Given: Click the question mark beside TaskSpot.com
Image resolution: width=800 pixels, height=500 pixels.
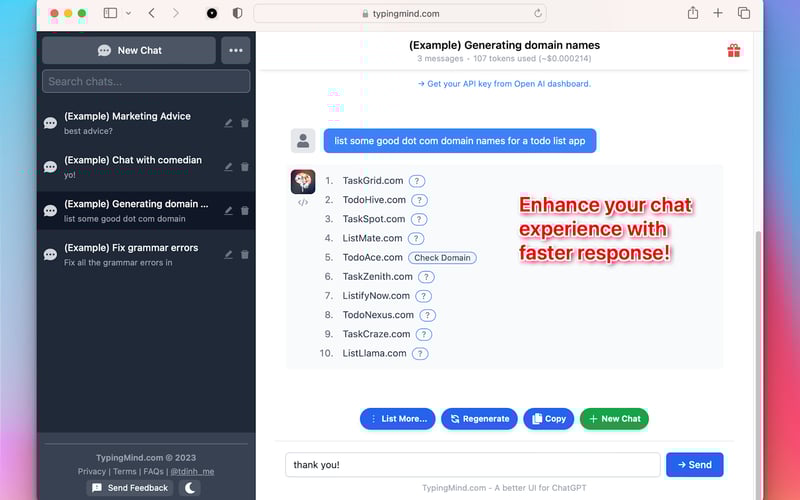Looking at the screenshot, I should [419, 219].
